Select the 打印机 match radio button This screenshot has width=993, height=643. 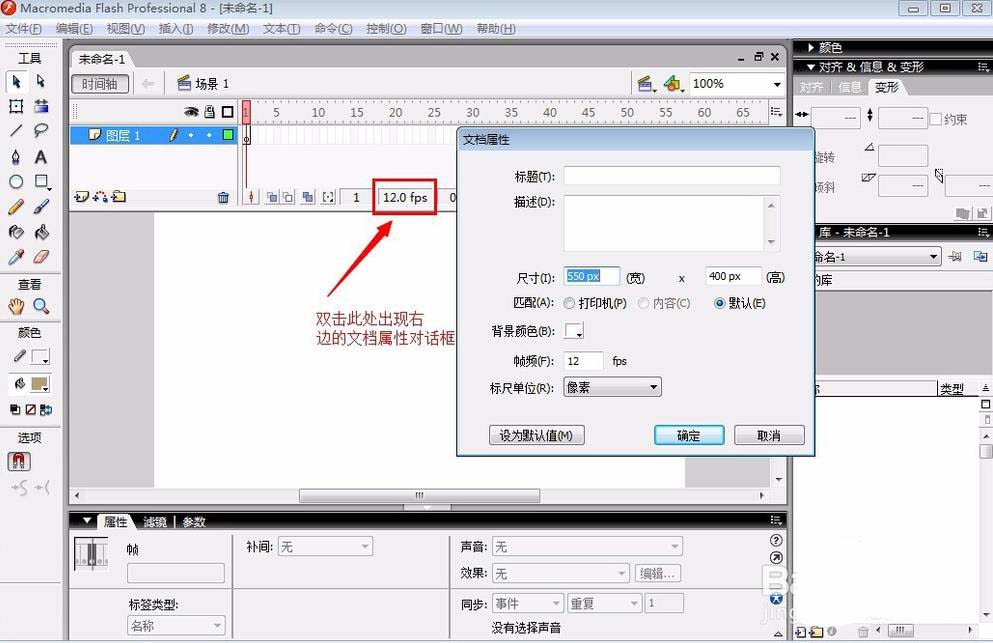pos(569,303)
